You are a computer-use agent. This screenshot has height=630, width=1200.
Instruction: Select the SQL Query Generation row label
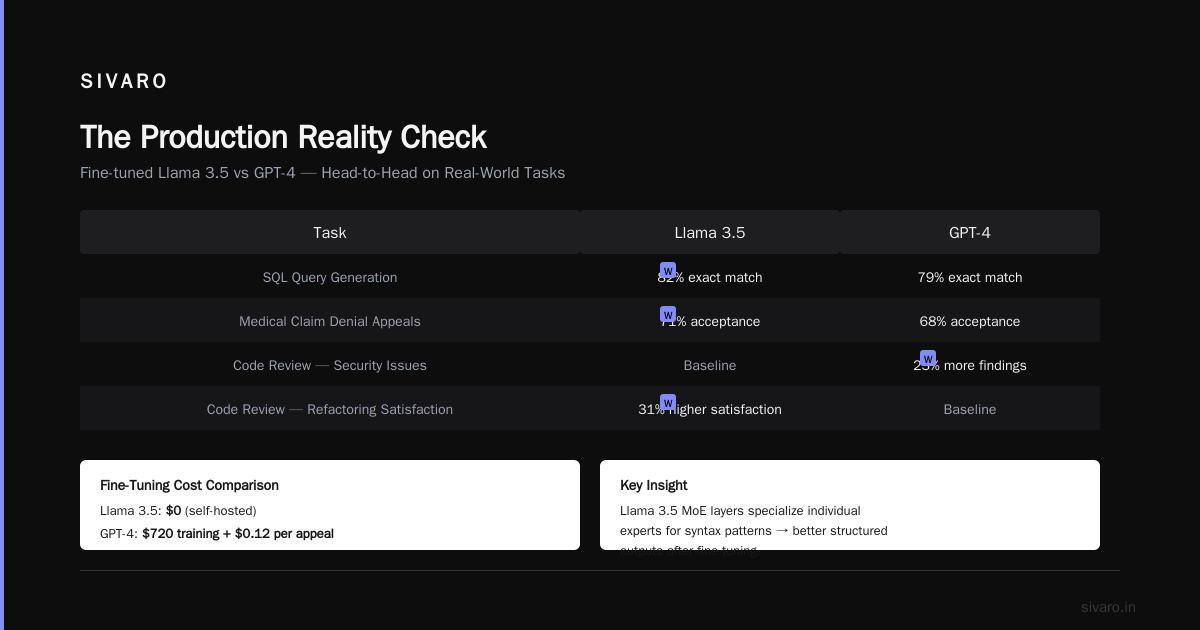coord(330,277)
